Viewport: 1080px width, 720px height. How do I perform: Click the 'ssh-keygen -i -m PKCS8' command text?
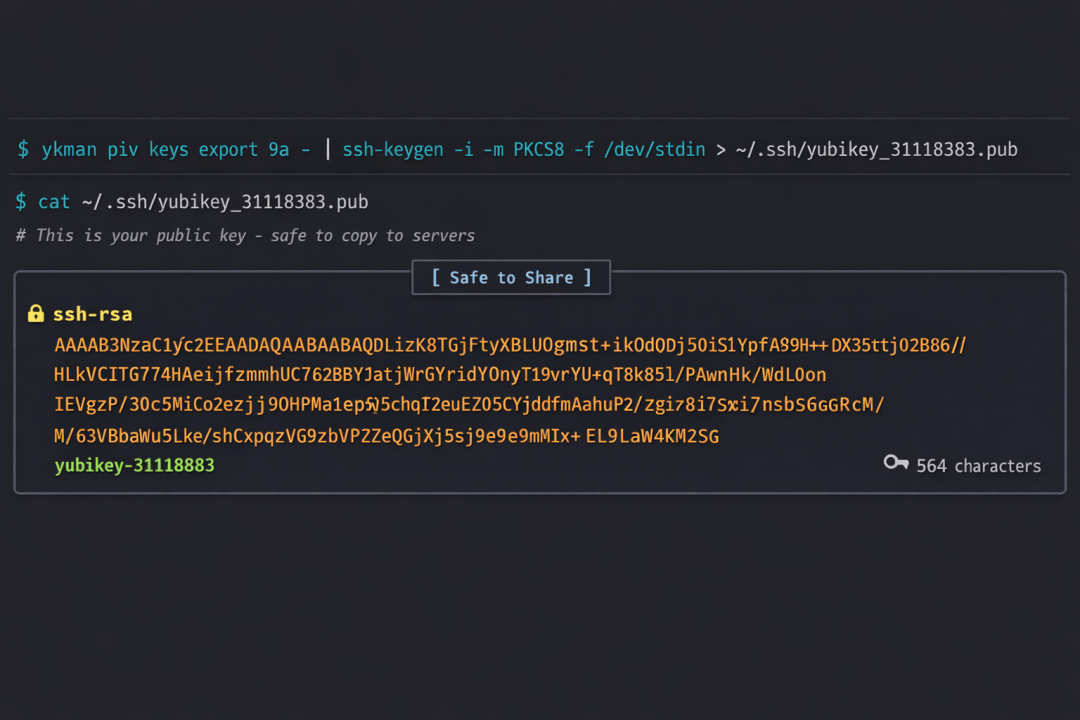(x=453, y=150)
